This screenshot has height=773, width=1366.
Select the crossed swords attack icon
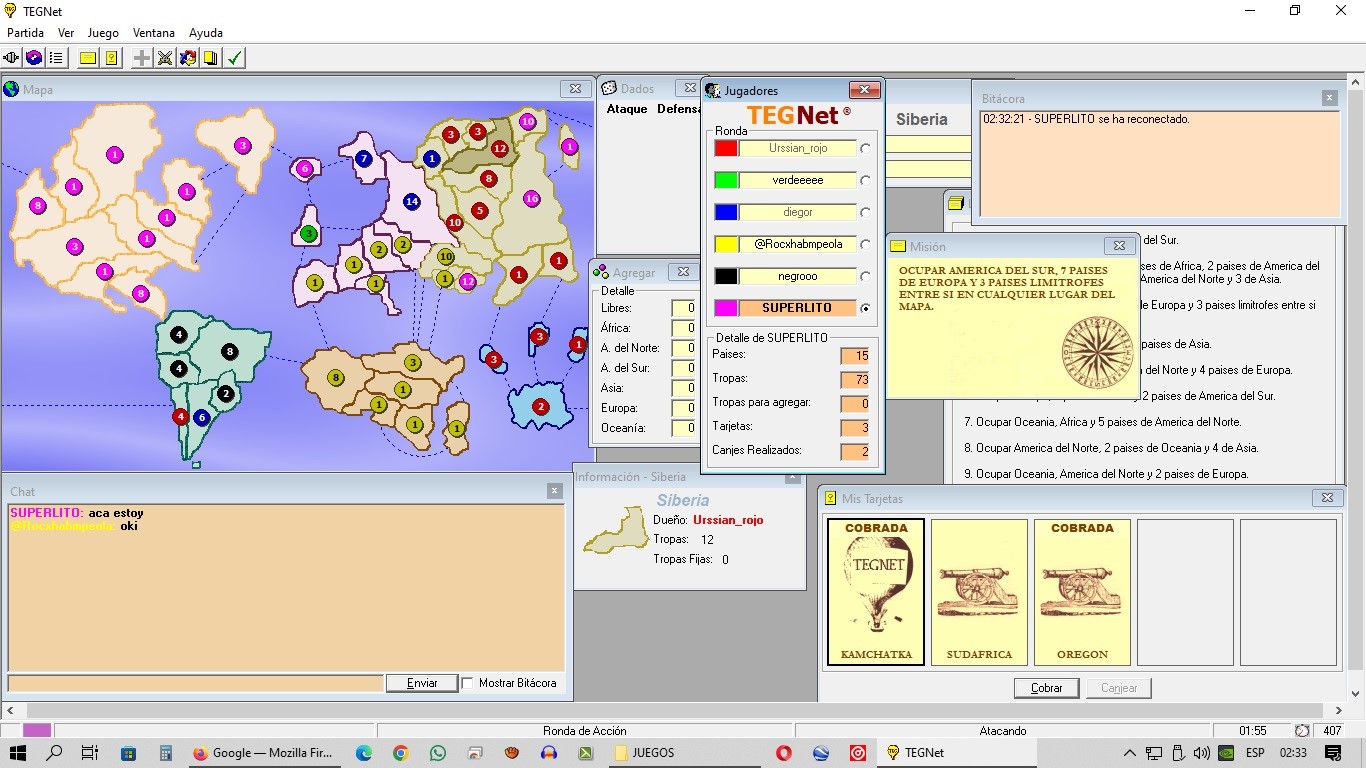165,58
